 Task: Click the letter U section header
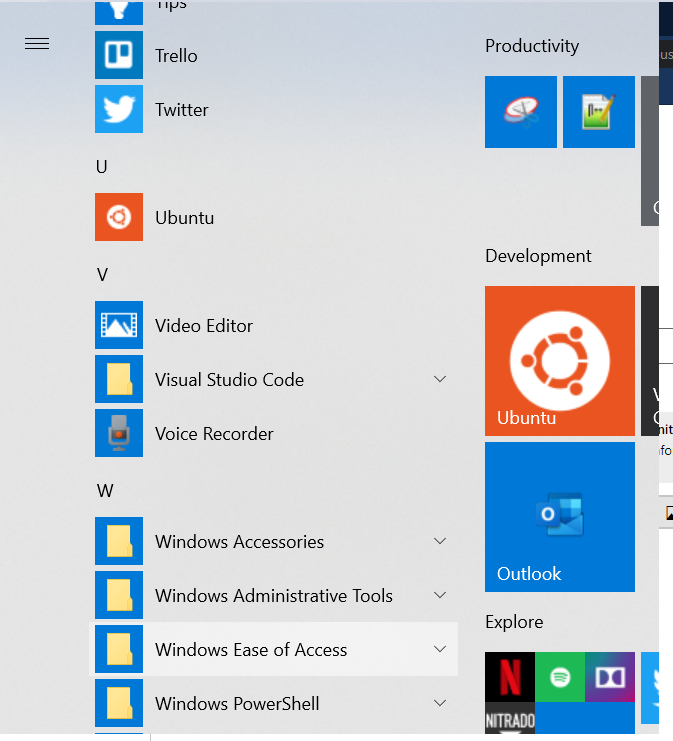pos(101,166)
